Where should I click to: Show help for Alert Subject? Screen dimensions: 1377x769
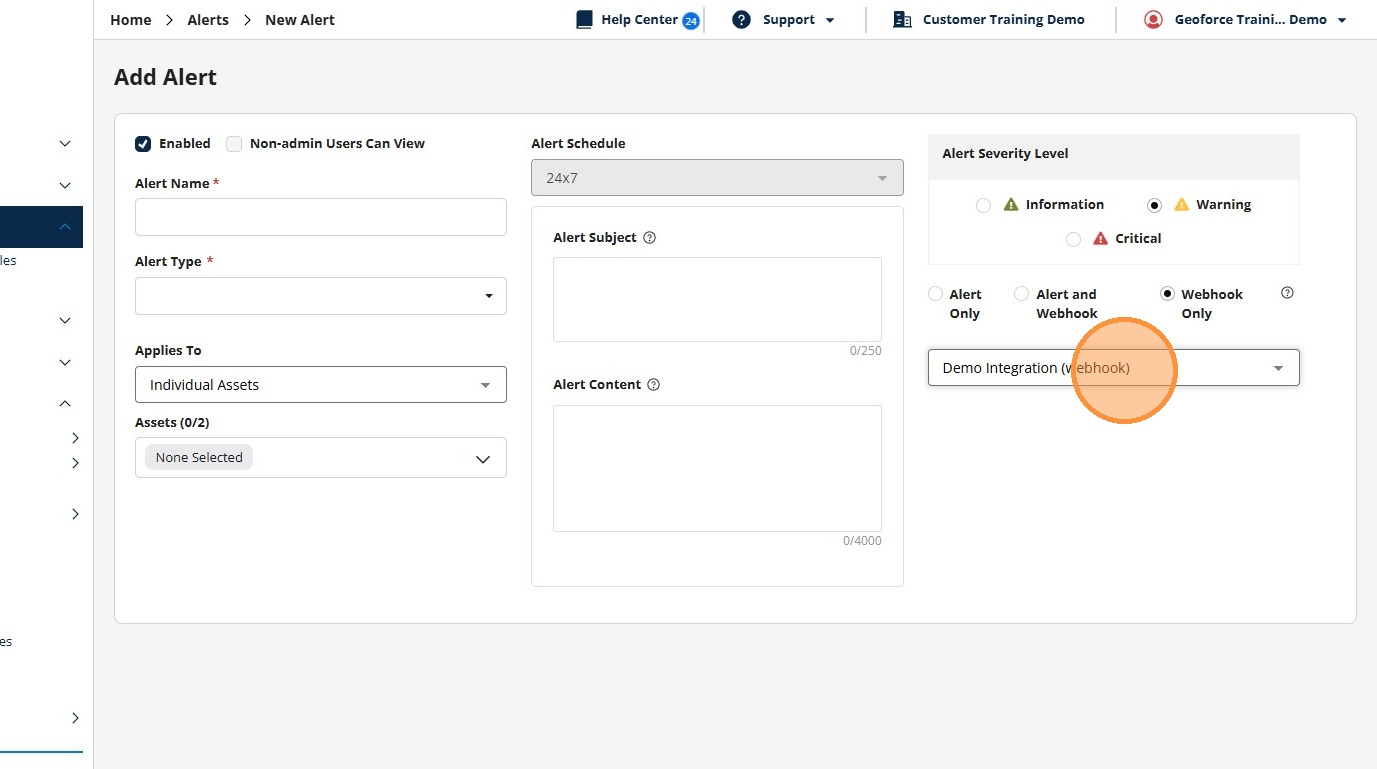[x=650, y=238]
